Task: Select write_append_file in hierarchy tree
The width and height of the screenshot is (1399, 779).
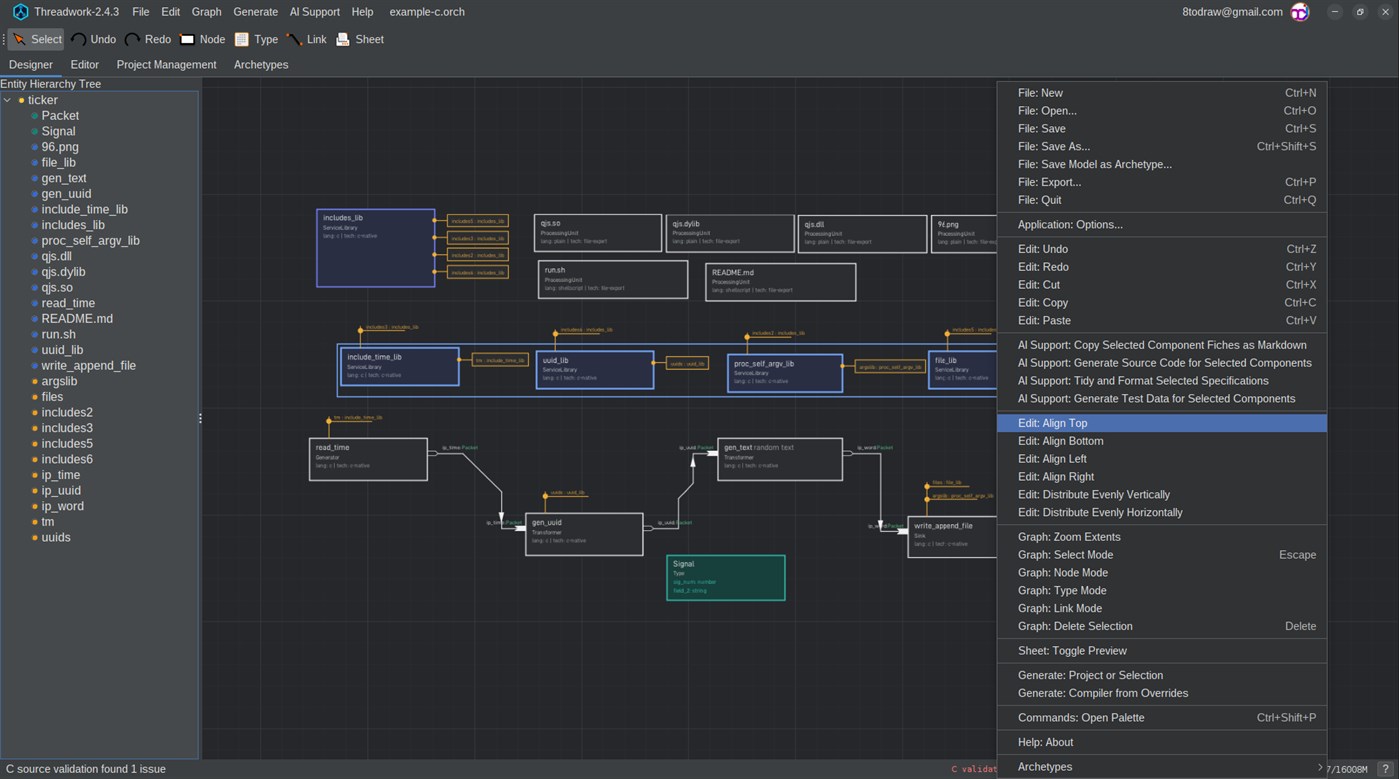Action: (x=88, y=366)
